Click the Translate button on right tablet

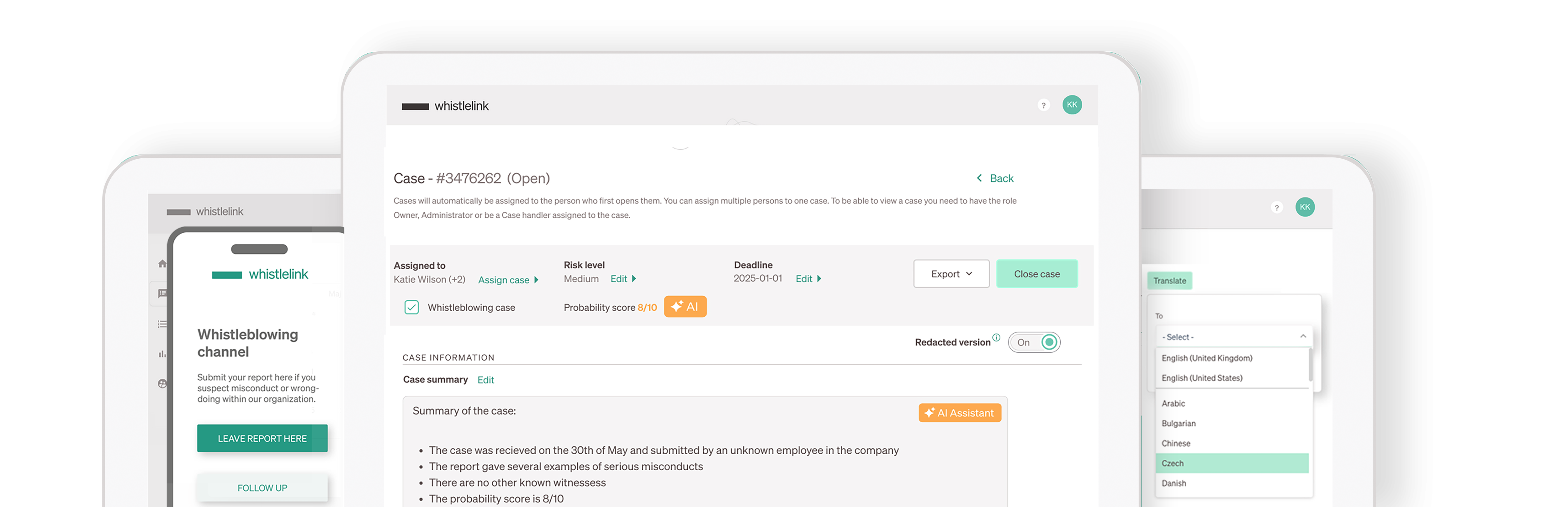(x=1169, y=281)
